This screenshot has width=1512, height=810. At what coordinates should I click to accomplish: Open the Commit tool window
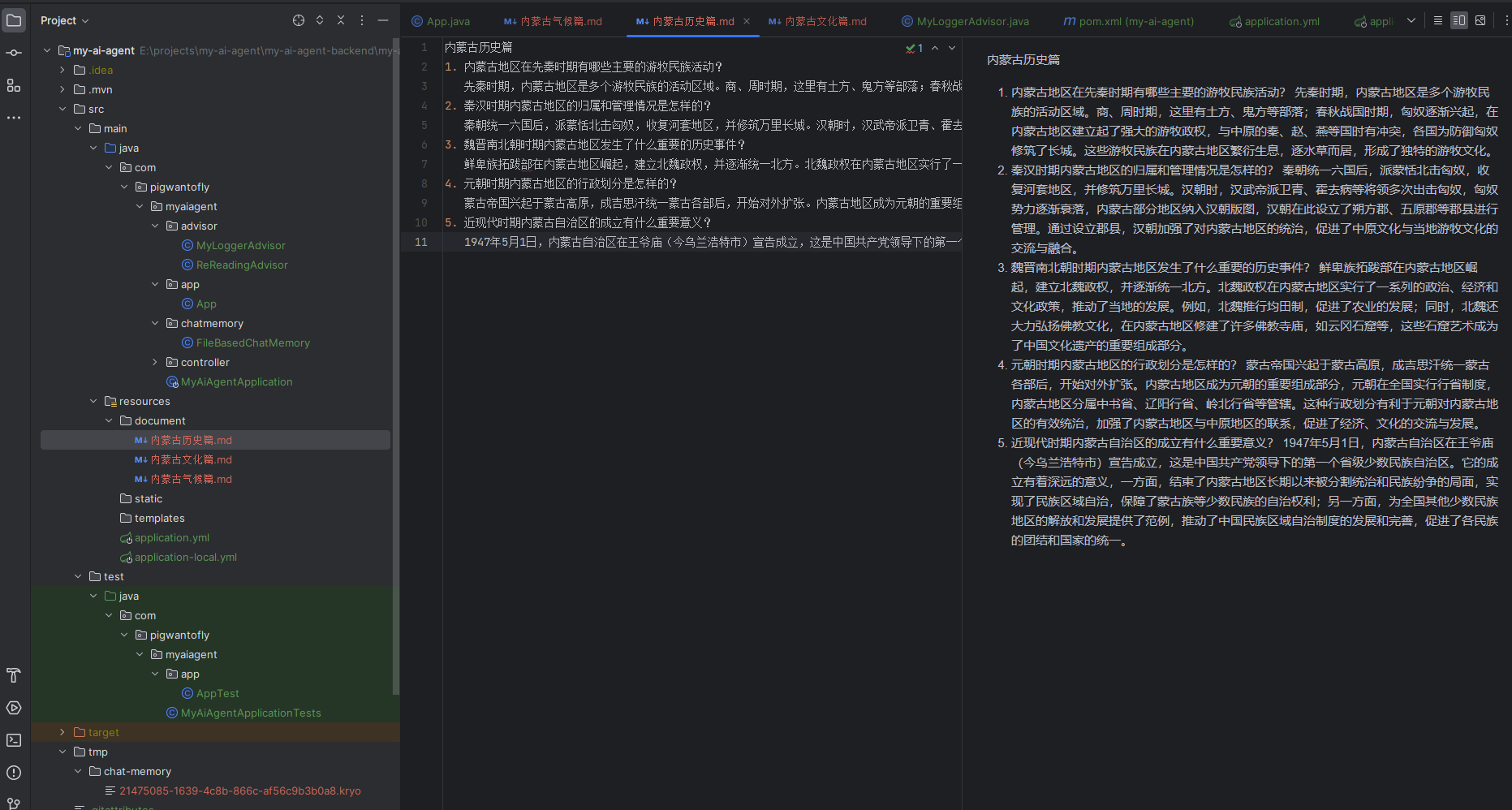coord(14,52)
